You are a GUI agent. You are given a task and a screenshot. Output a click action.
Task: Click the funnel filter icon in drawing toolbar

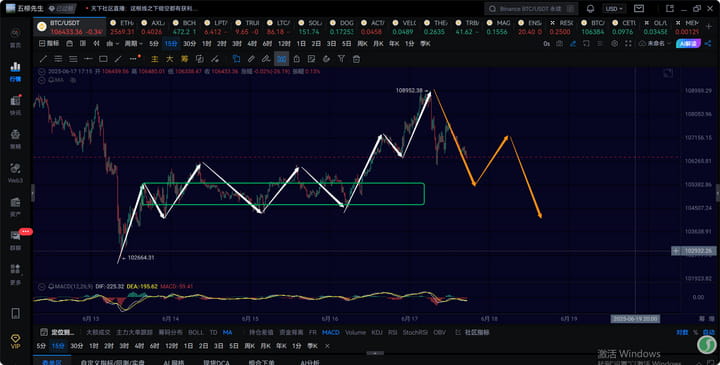pyautogui.click(x=341, y=59)
